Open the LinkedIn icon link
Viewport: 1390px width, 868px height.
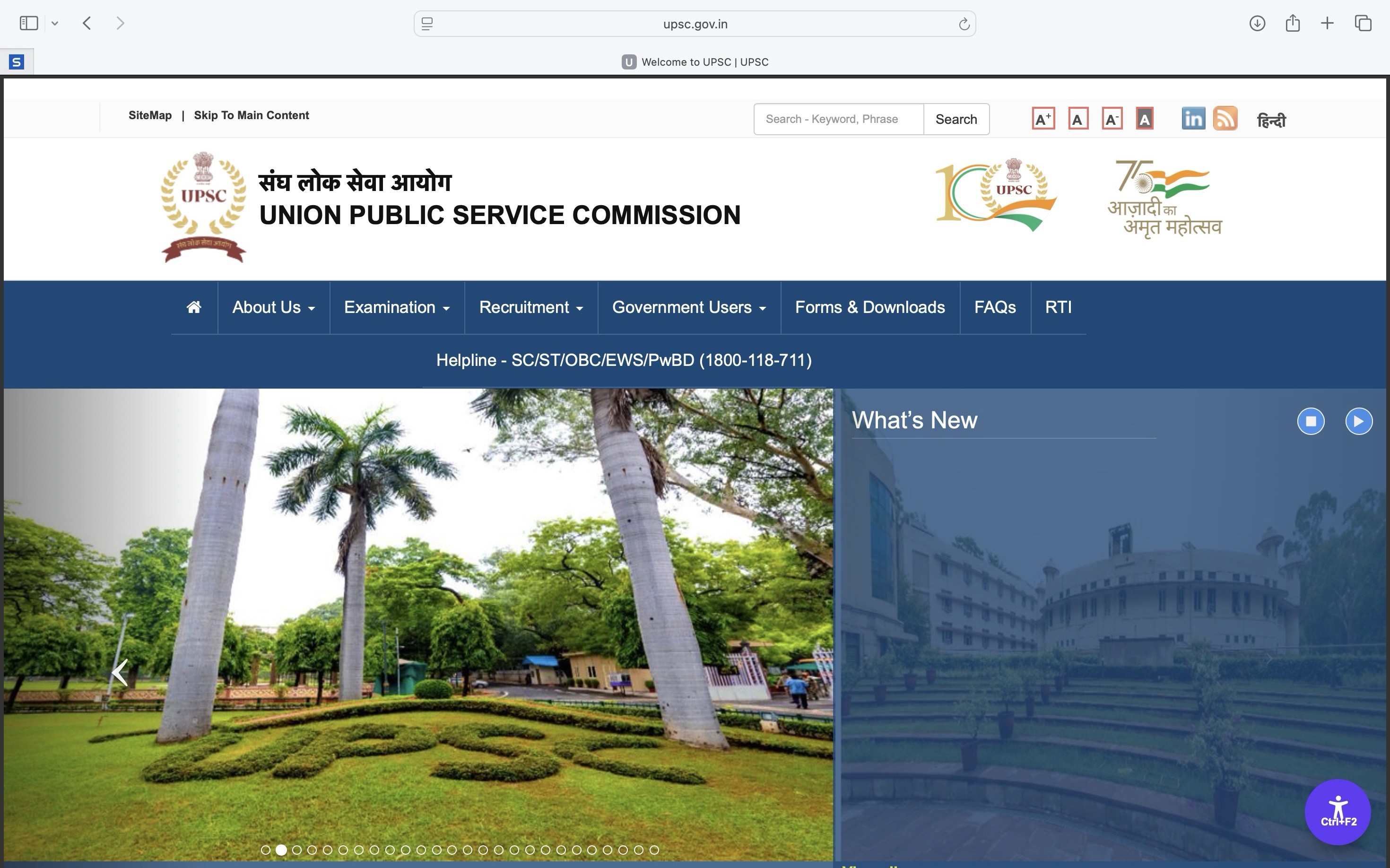(x=1192, y=119)
